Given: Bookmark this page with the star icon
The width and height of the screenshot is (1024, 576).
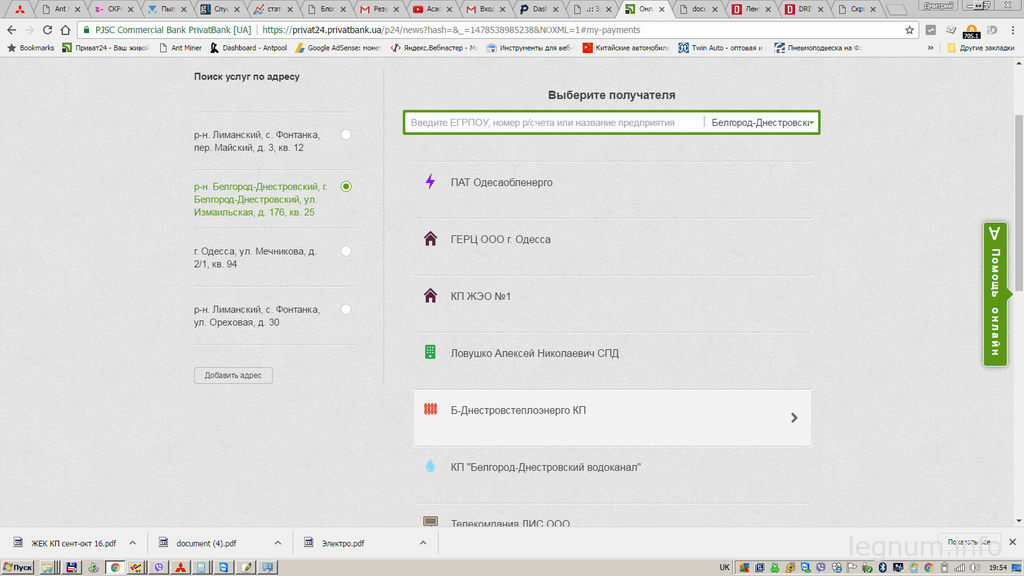Looking at the screenshot, I should click(x=909, y=30).
